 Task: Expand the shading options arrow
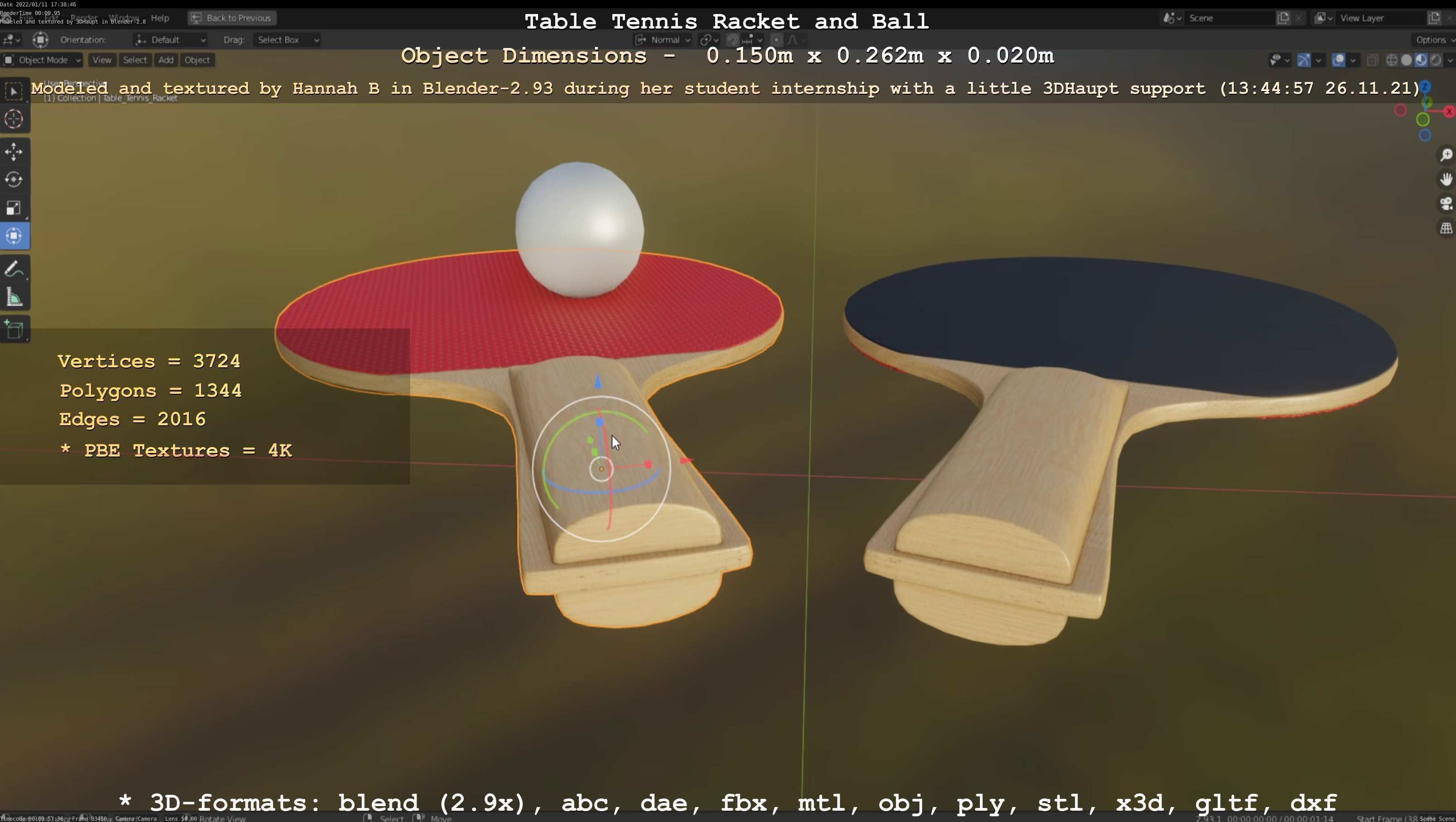tap(1449, 60)
